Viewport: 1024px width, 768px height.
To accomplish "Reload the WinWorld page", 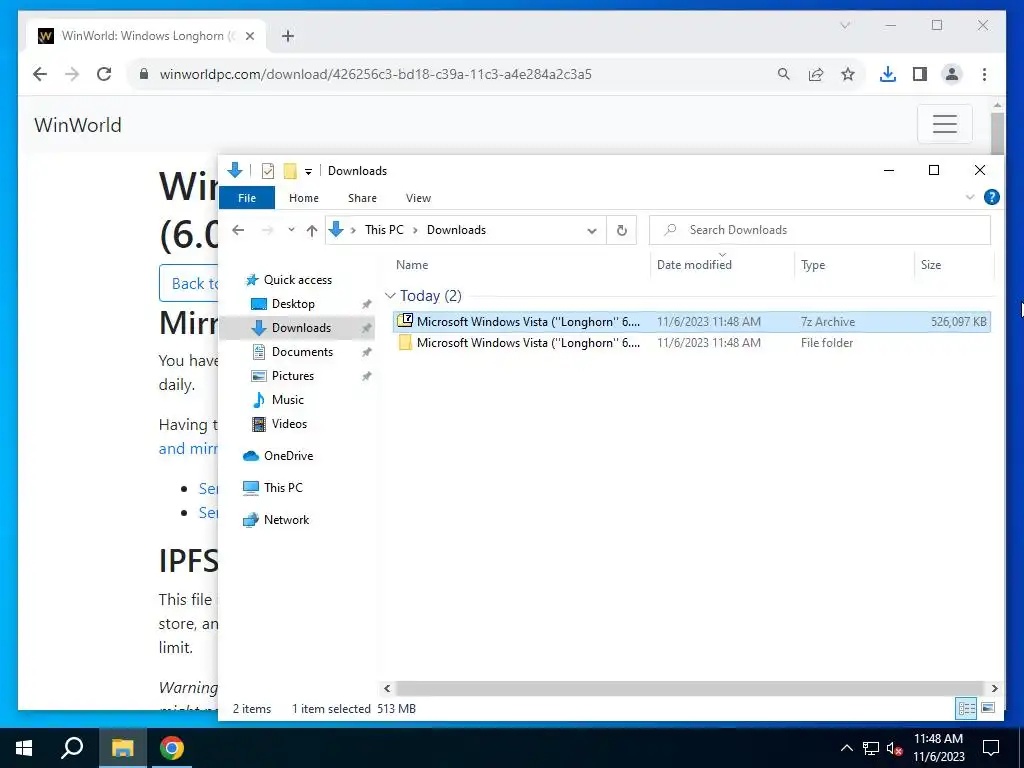I will [104, 74].
